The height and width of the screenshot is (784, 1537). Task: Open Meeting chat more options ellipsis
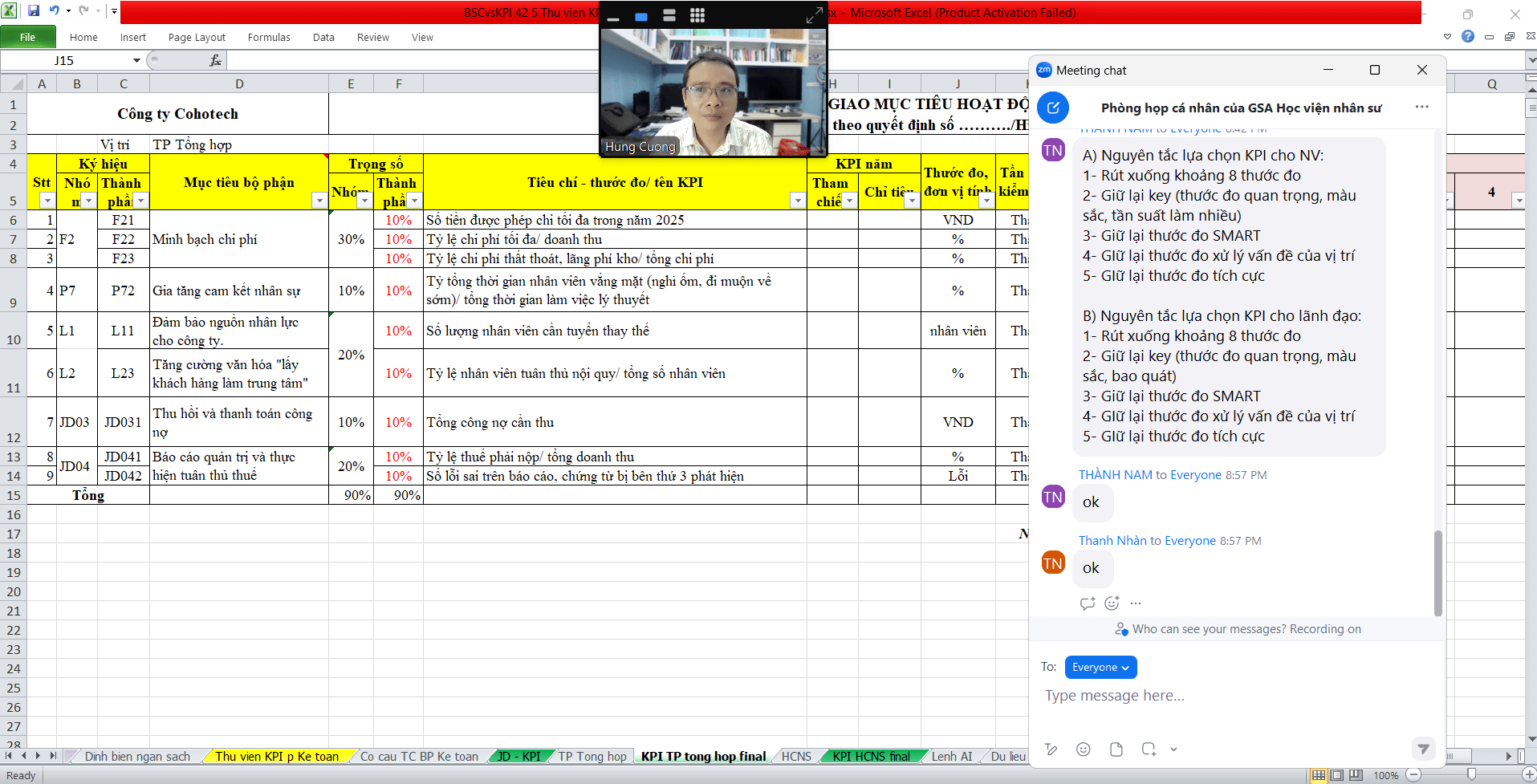pos(1422,107)
